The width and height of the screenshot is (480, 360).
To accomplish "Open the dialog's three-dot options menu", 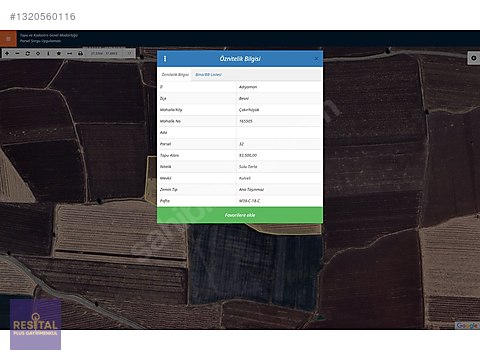I will [x=165, y=59].
